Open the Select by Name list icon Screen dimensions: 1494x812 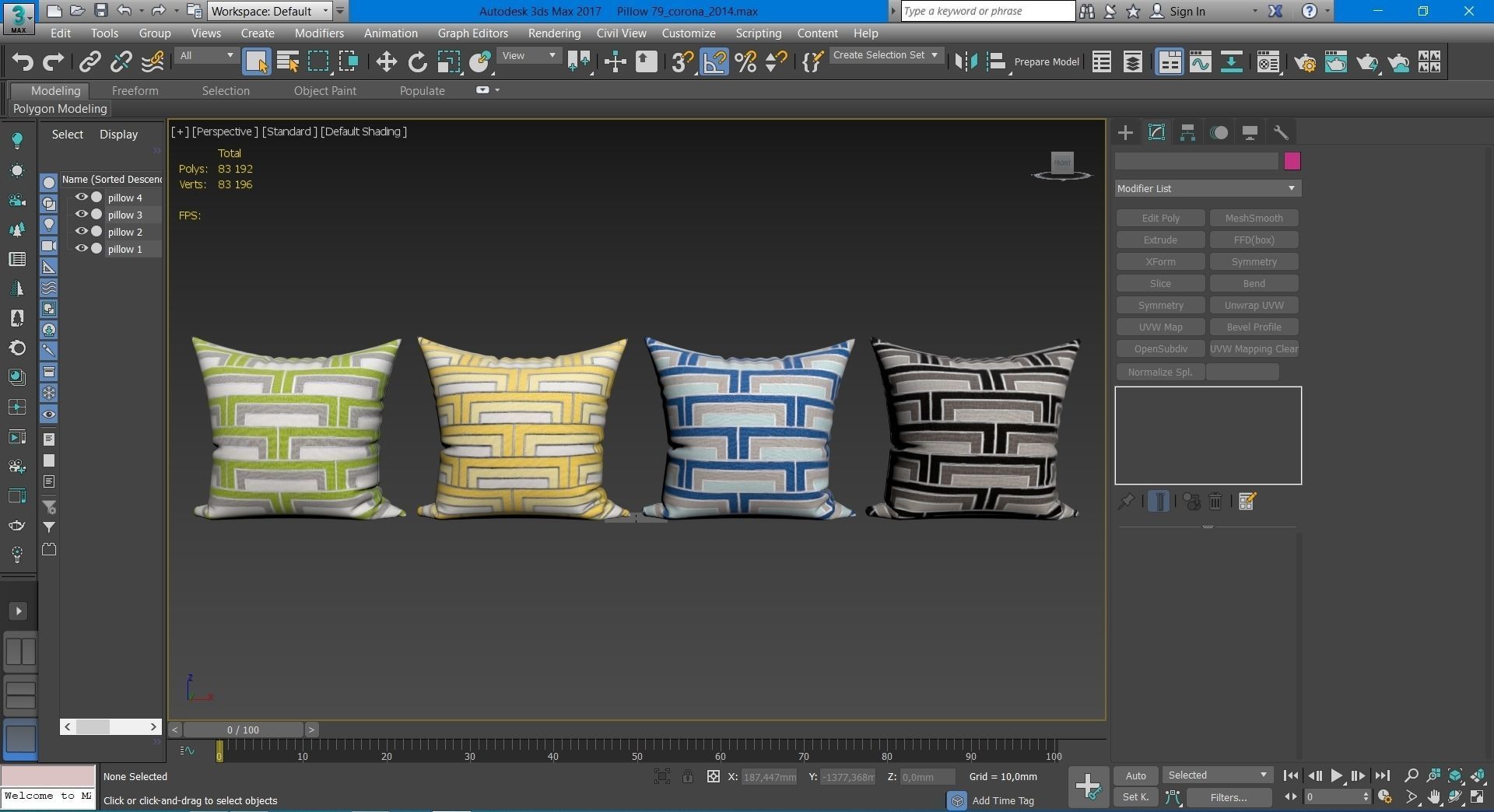click(288, 62)
